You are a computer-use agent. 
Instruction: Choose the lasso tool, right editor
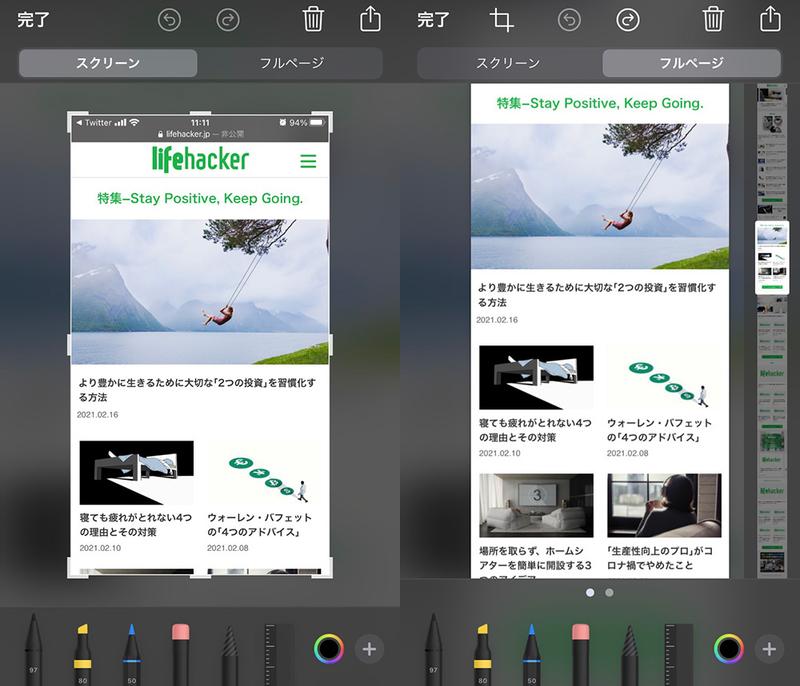(x=630, y=655)
